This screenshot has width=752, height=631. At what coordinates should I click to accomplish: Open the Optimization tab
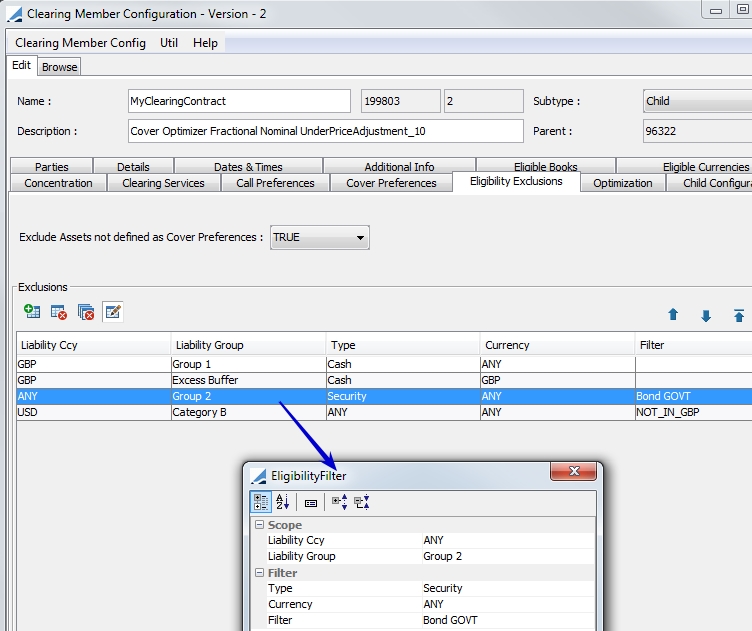(x=623, y=183)
